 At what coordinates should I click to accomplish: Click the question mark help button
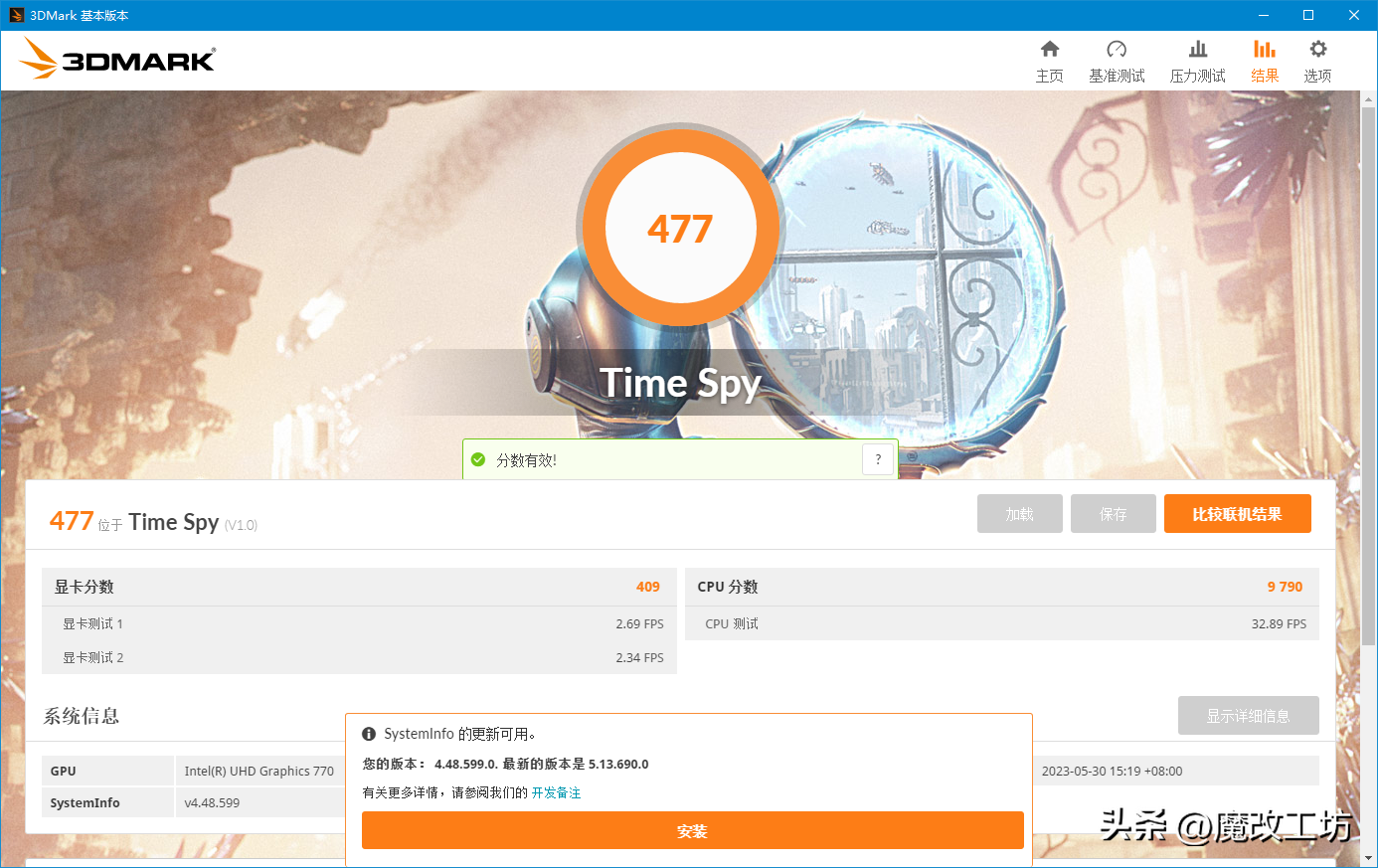click(x=877, y=459)
